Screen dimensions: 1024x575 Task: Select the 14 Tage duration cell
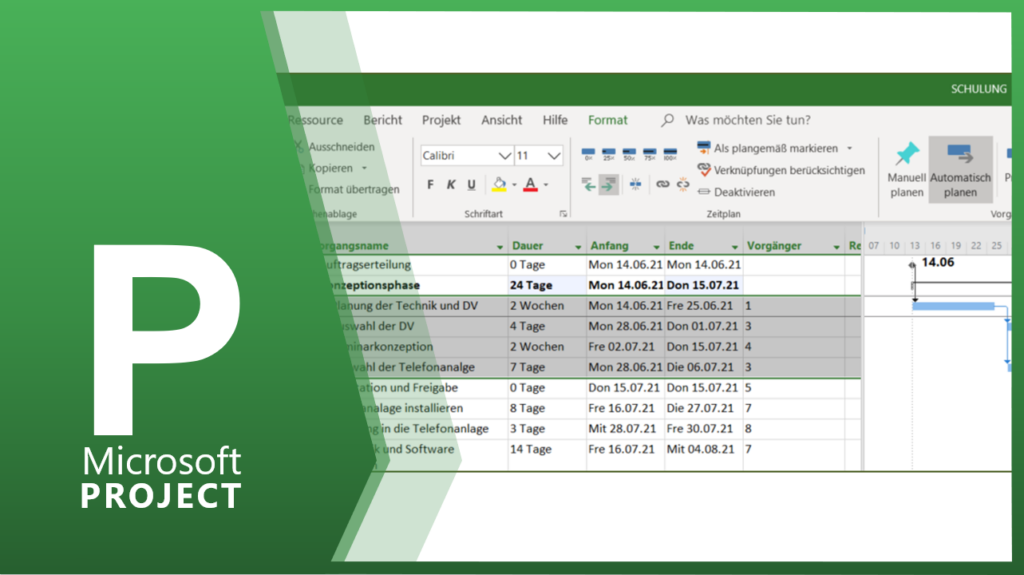[x=547, y=450]
